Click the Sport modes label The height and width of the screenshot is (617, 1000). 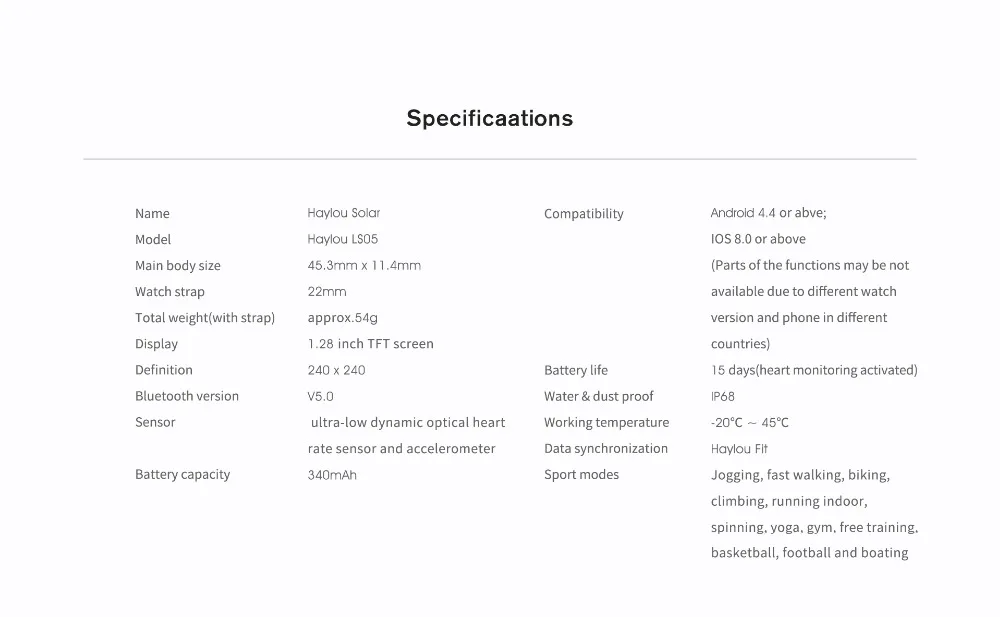[x=581, y=475]
